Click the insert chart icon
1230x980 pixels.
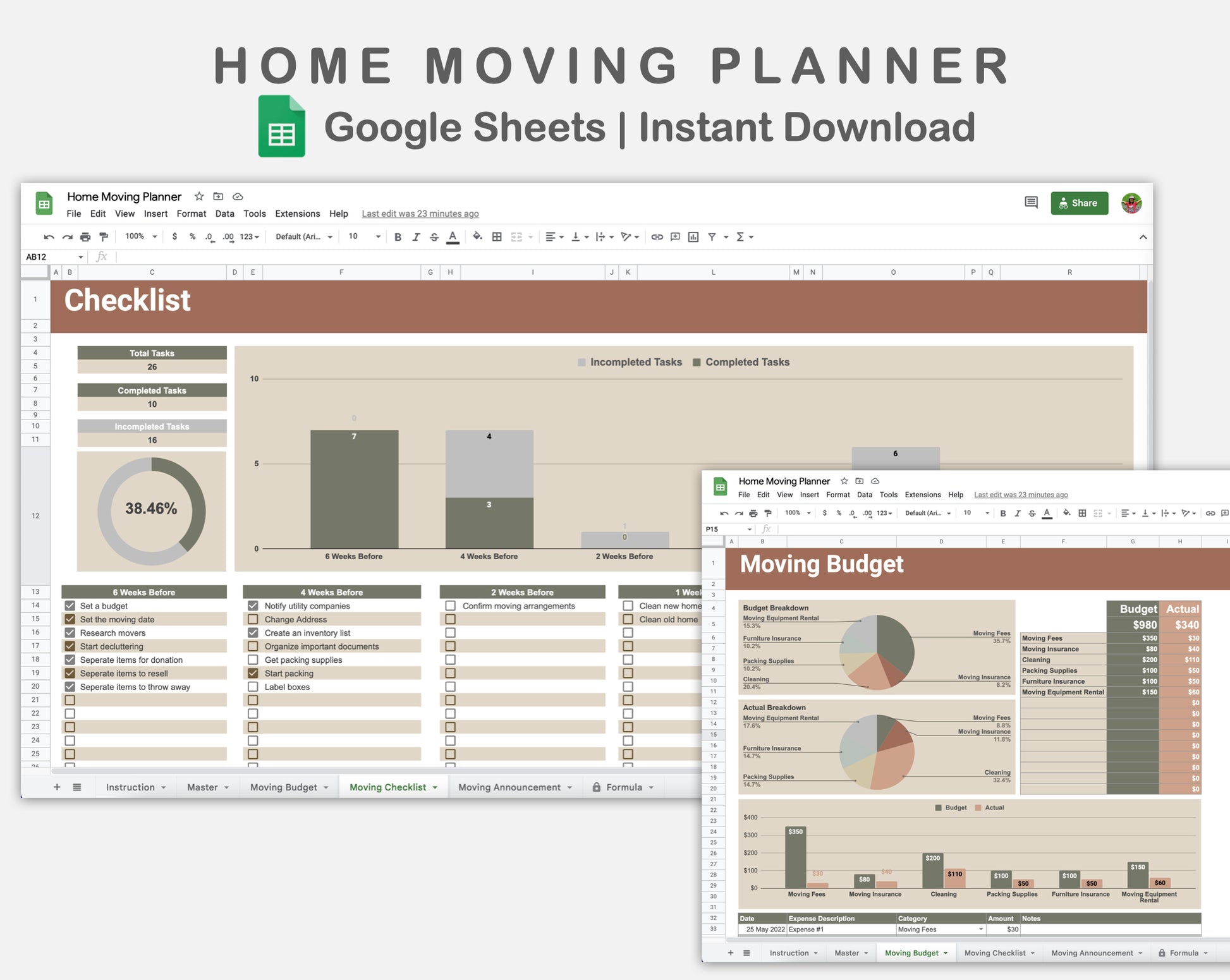click(x=693, y=237)
